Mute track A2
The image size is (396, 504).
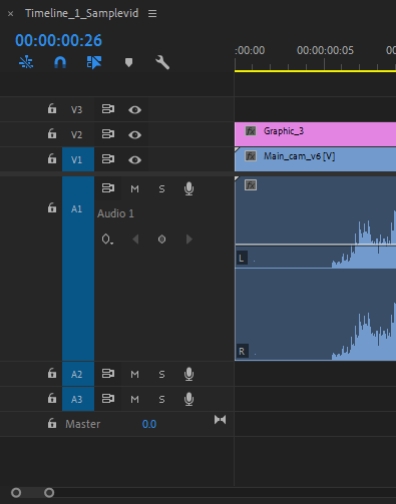[x=135, y=374]
